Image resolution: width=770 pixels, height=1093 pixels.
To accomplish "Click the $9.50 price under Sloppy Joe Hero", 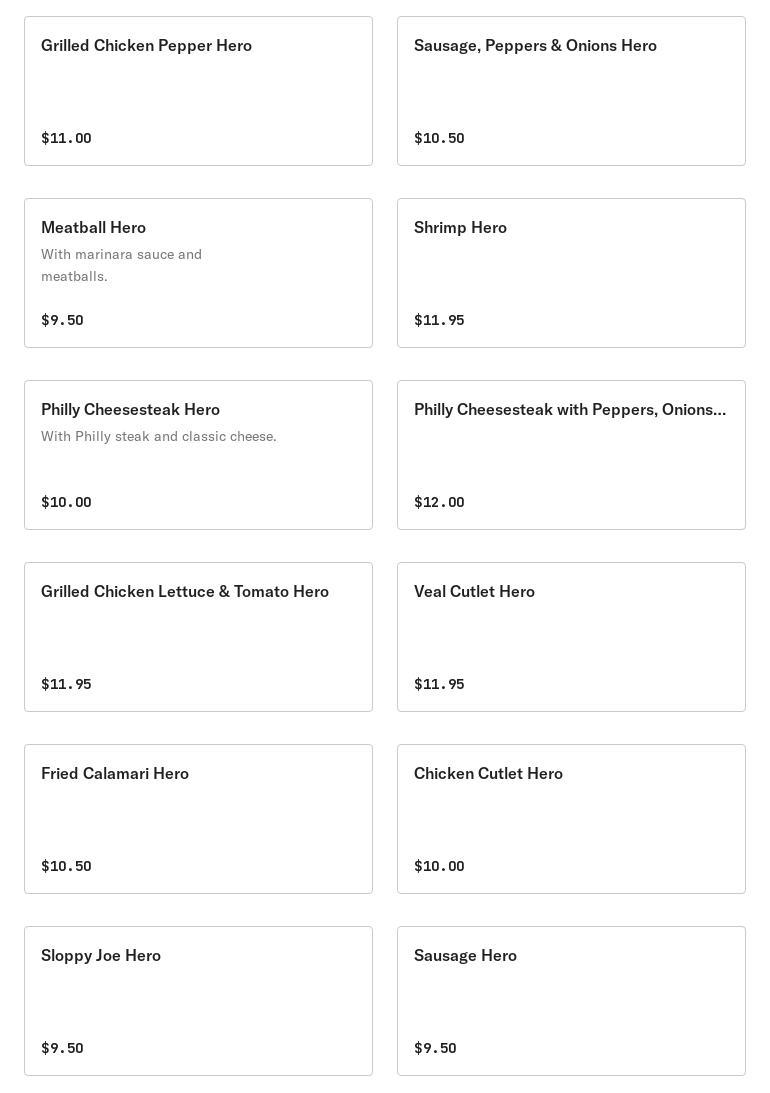I will click(62, 1048).
